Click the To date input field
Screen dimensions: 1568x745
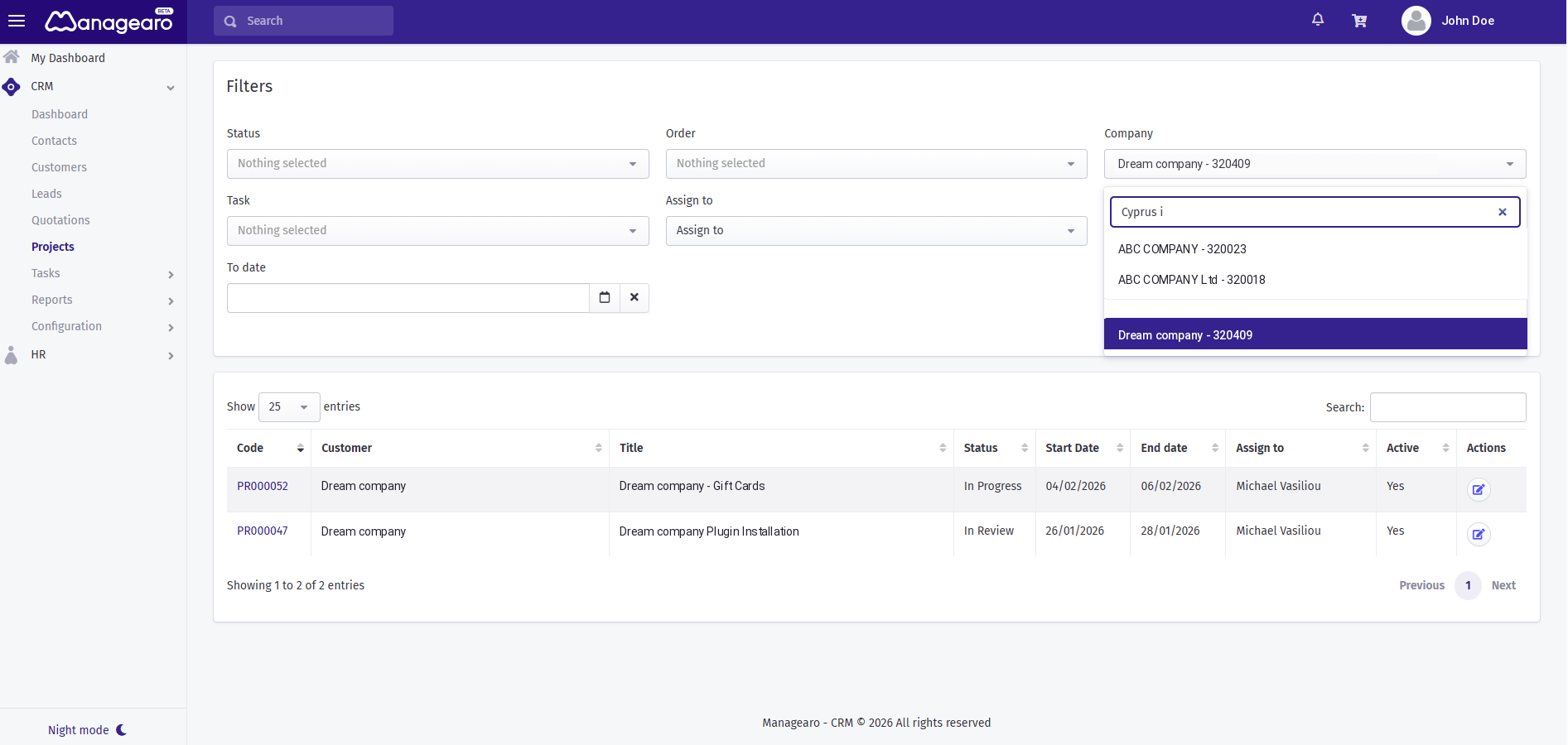pyautogui.click(x=408, y=298)
